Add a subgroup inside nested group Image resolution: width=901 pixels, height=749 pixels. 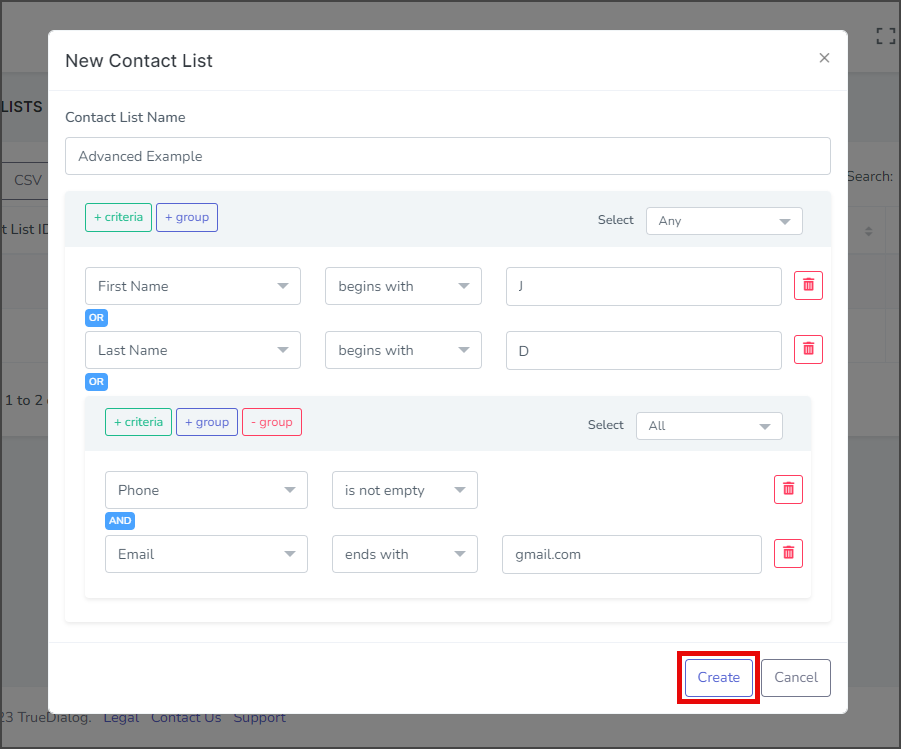pyautogui.click(x=207, y=422)
